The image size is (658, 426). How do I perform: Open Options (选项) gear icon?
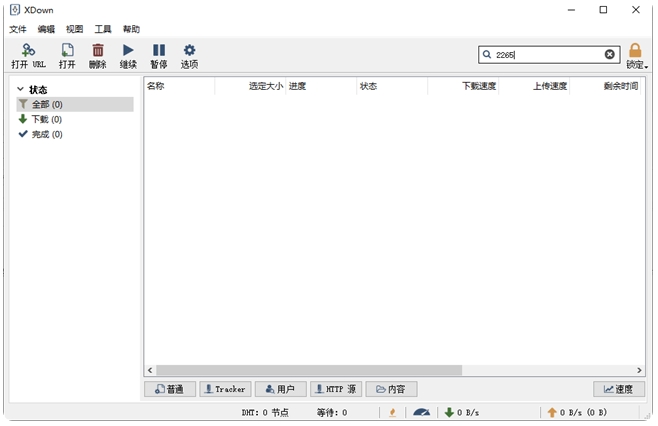pyautogui.click(x=189, y=50)
